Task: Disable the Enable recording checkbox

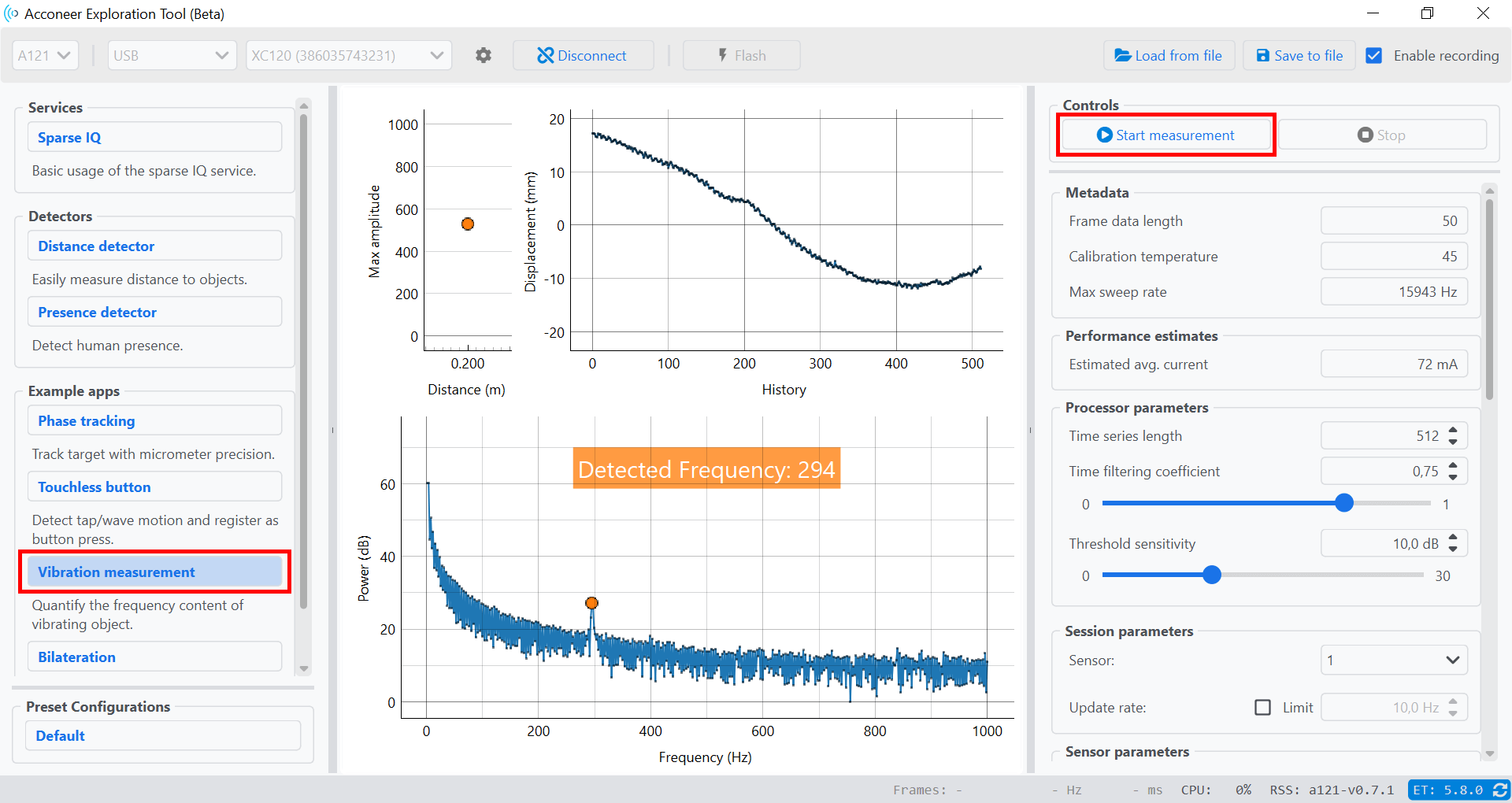Action: [1374, 55]
